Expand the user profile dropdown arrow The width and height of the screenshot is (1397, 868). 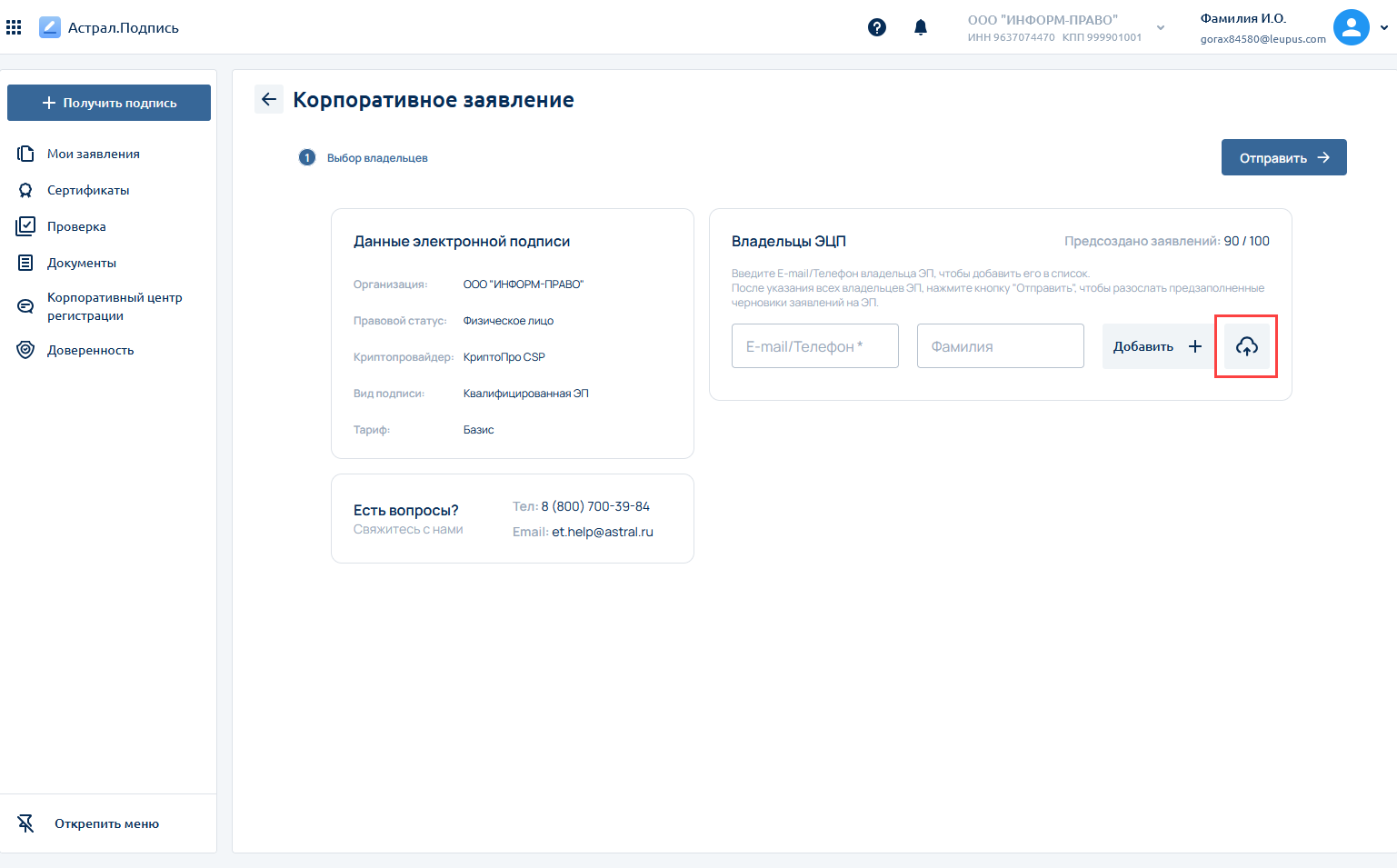point(1384,27)
